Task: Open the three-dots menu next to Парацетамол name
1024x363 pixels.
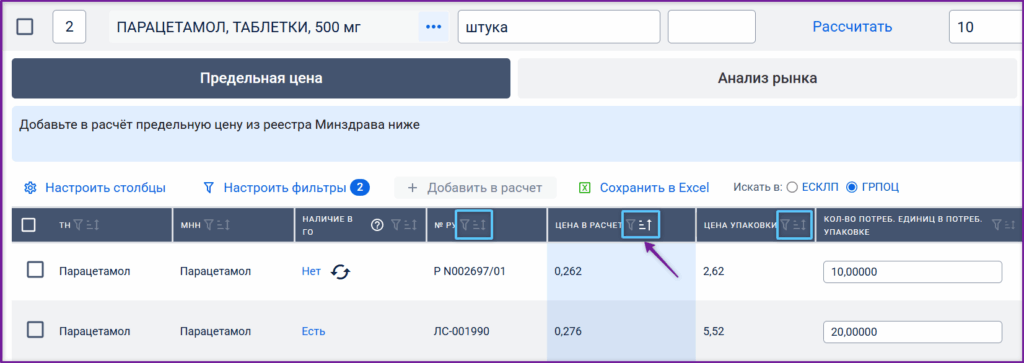Action: coord(434,27)
